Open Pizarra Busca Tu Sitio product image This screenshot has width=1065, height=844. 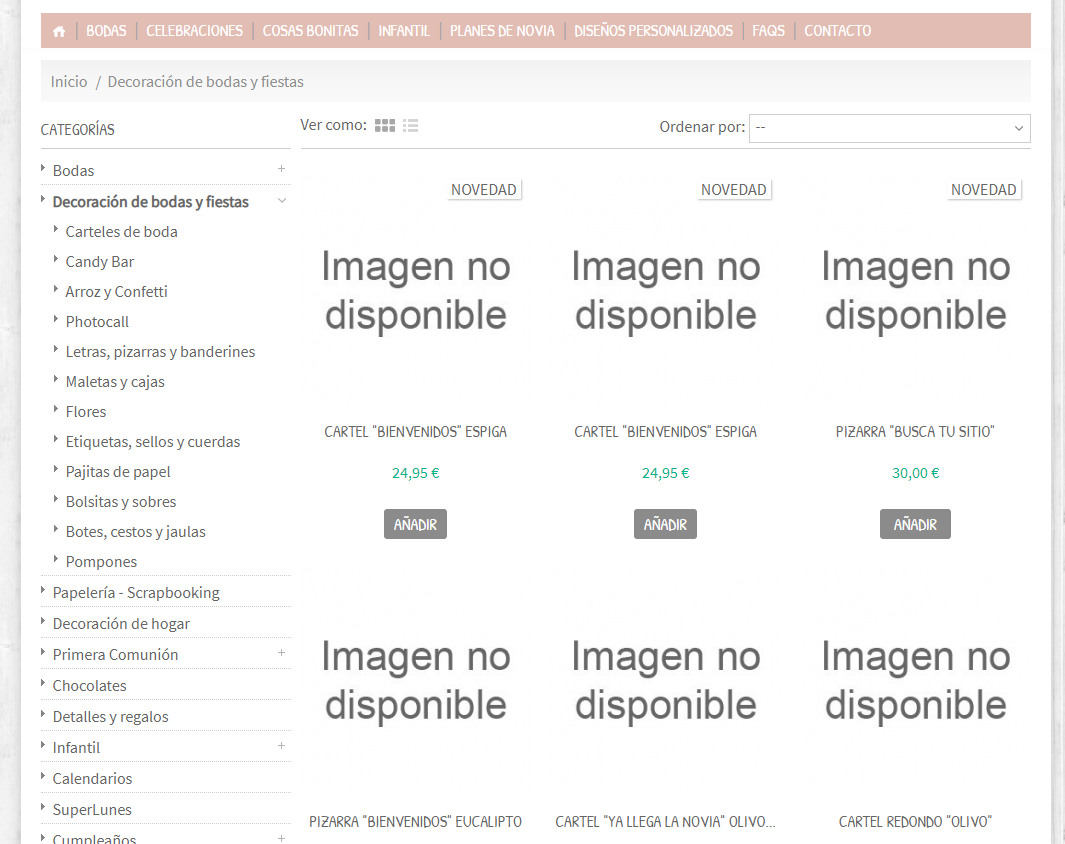click(x=916, y=291)
